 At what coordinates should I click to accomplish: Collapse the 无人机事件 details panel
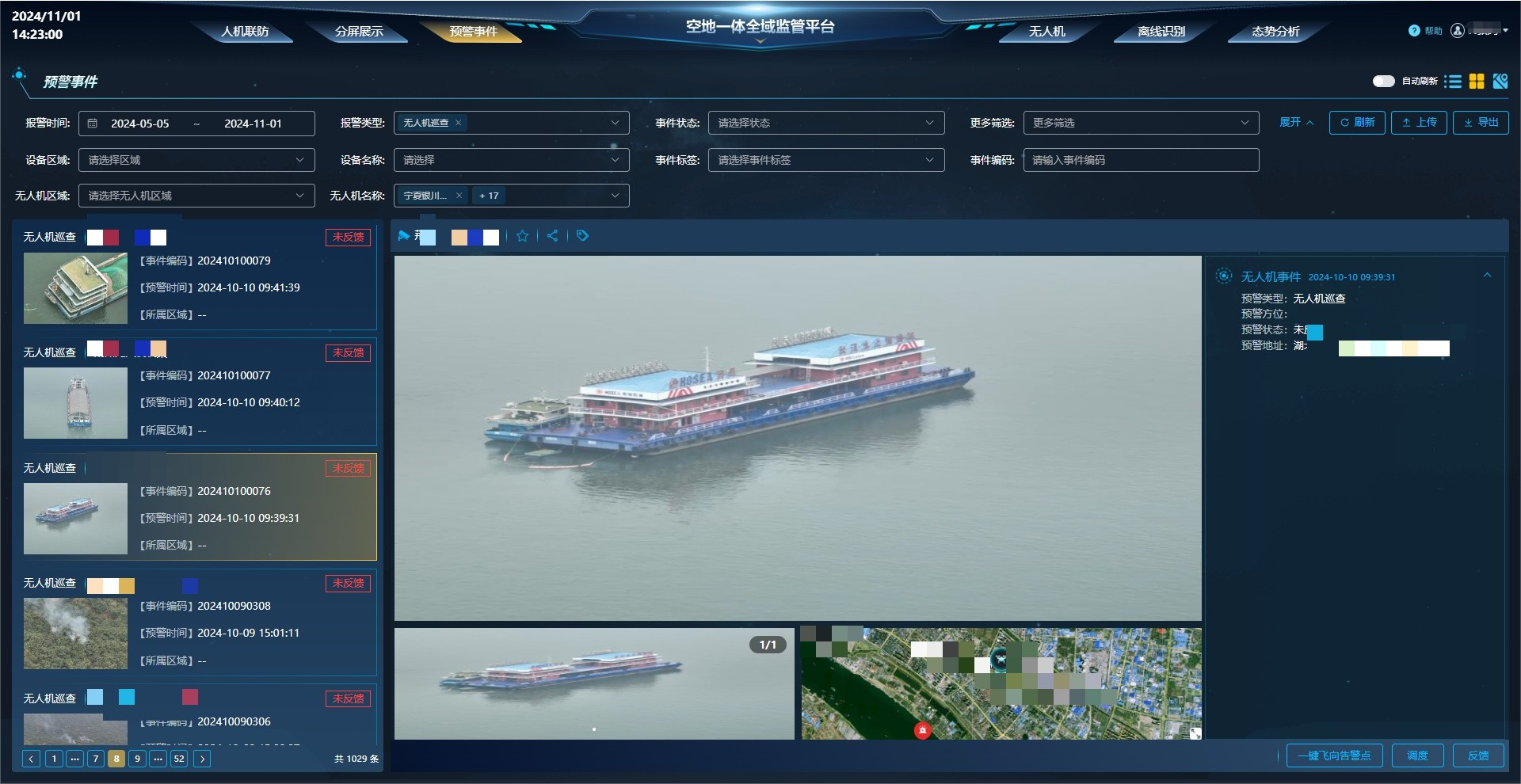click(x=1487, y=276)
